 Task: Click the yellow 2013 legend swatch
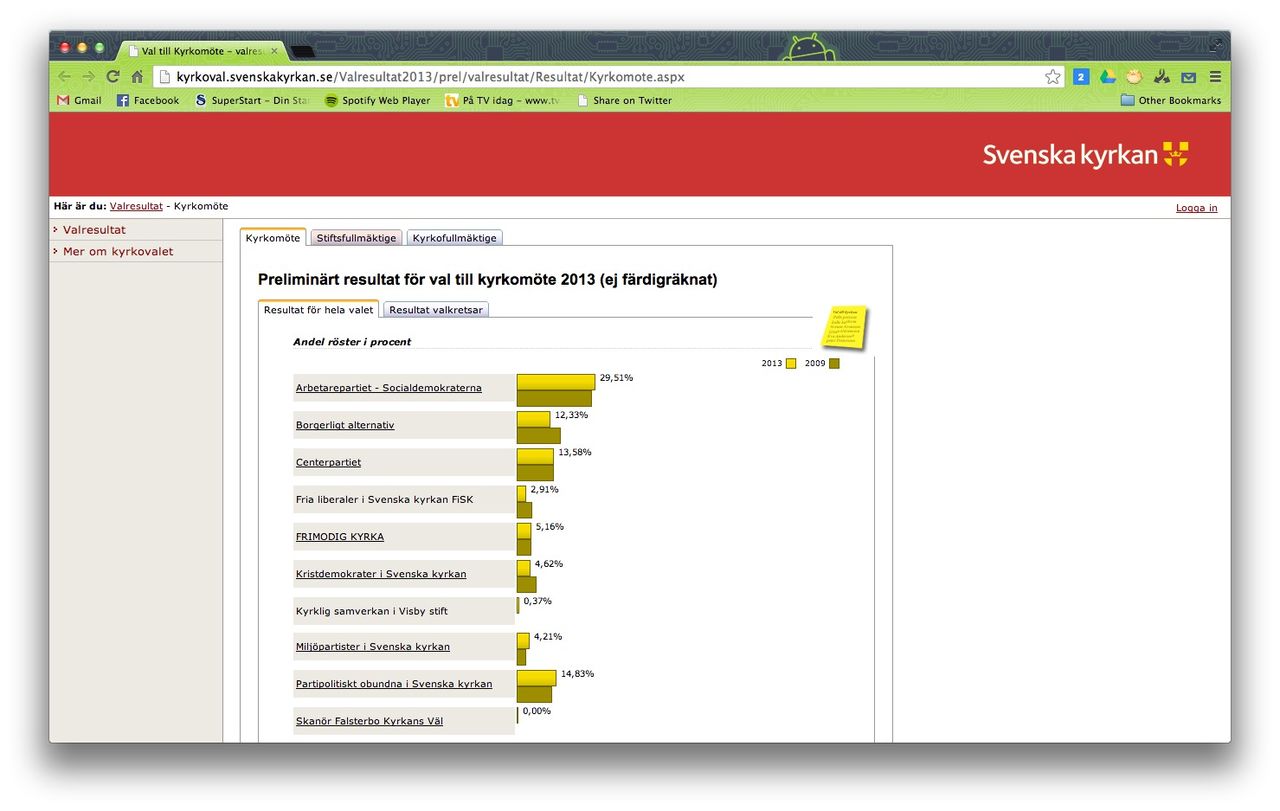(x=789, y=363)
